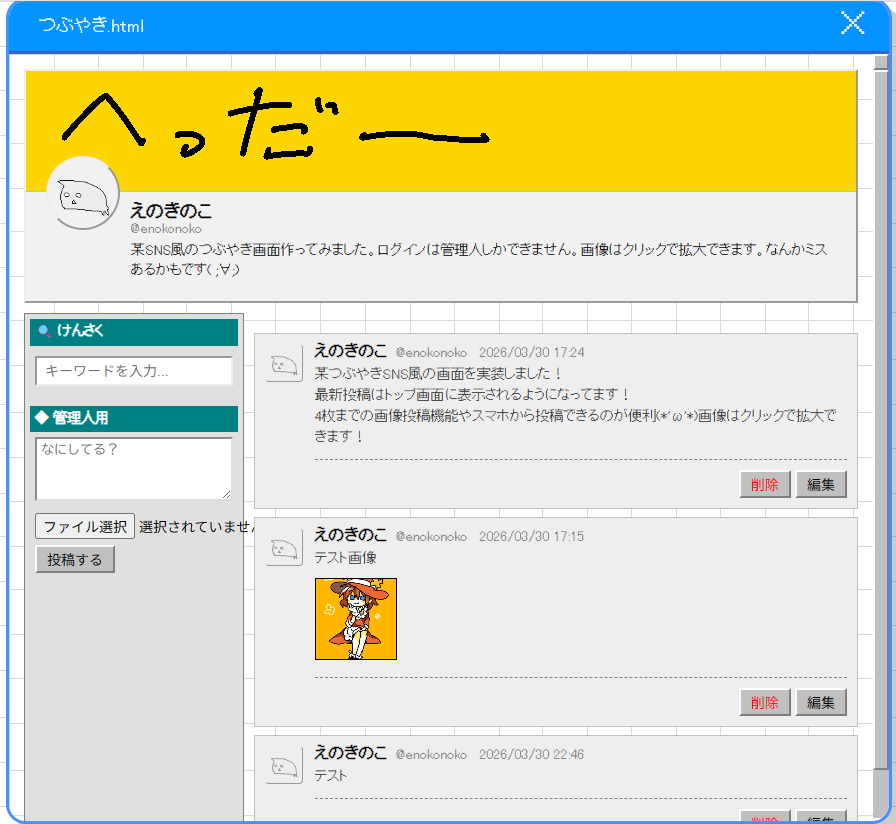The width and height of the screenshot is (896, 824).
Task: Submit with the 投稿する button
Action: click(x=75, y=560)
